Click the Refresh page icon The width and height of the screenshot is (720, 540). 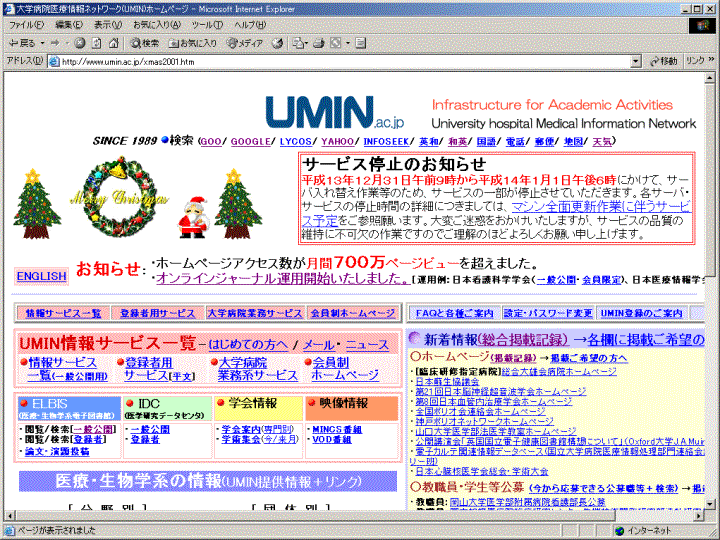96,43
